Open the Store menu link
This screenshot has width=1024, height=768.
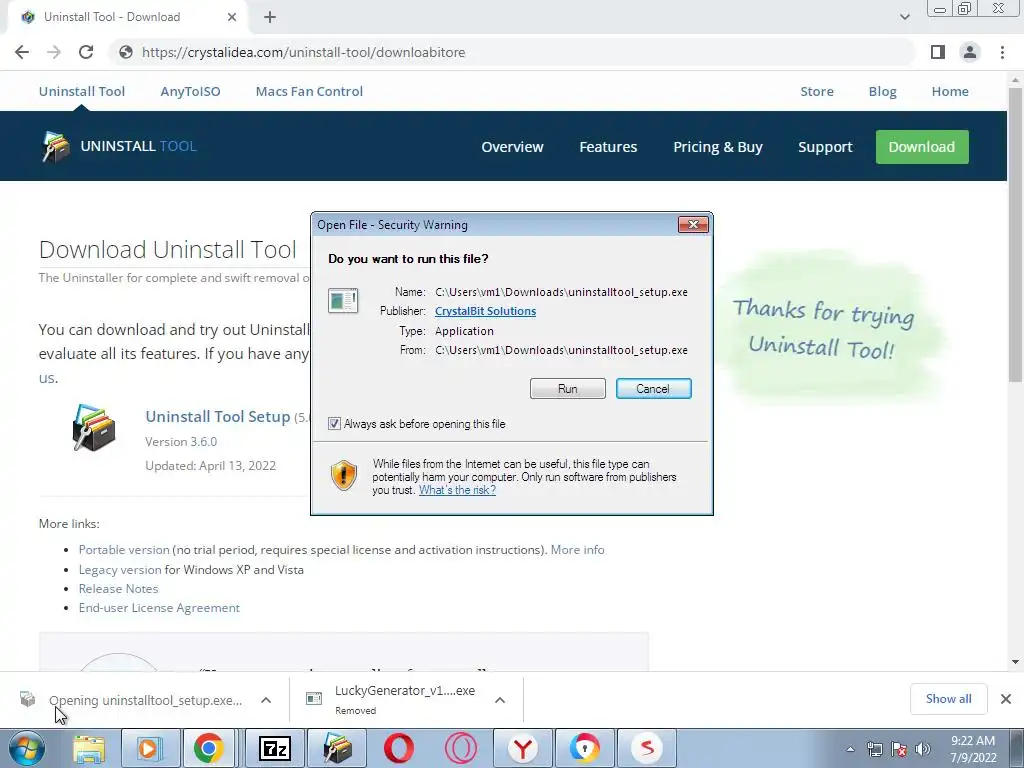coord(817,91)
